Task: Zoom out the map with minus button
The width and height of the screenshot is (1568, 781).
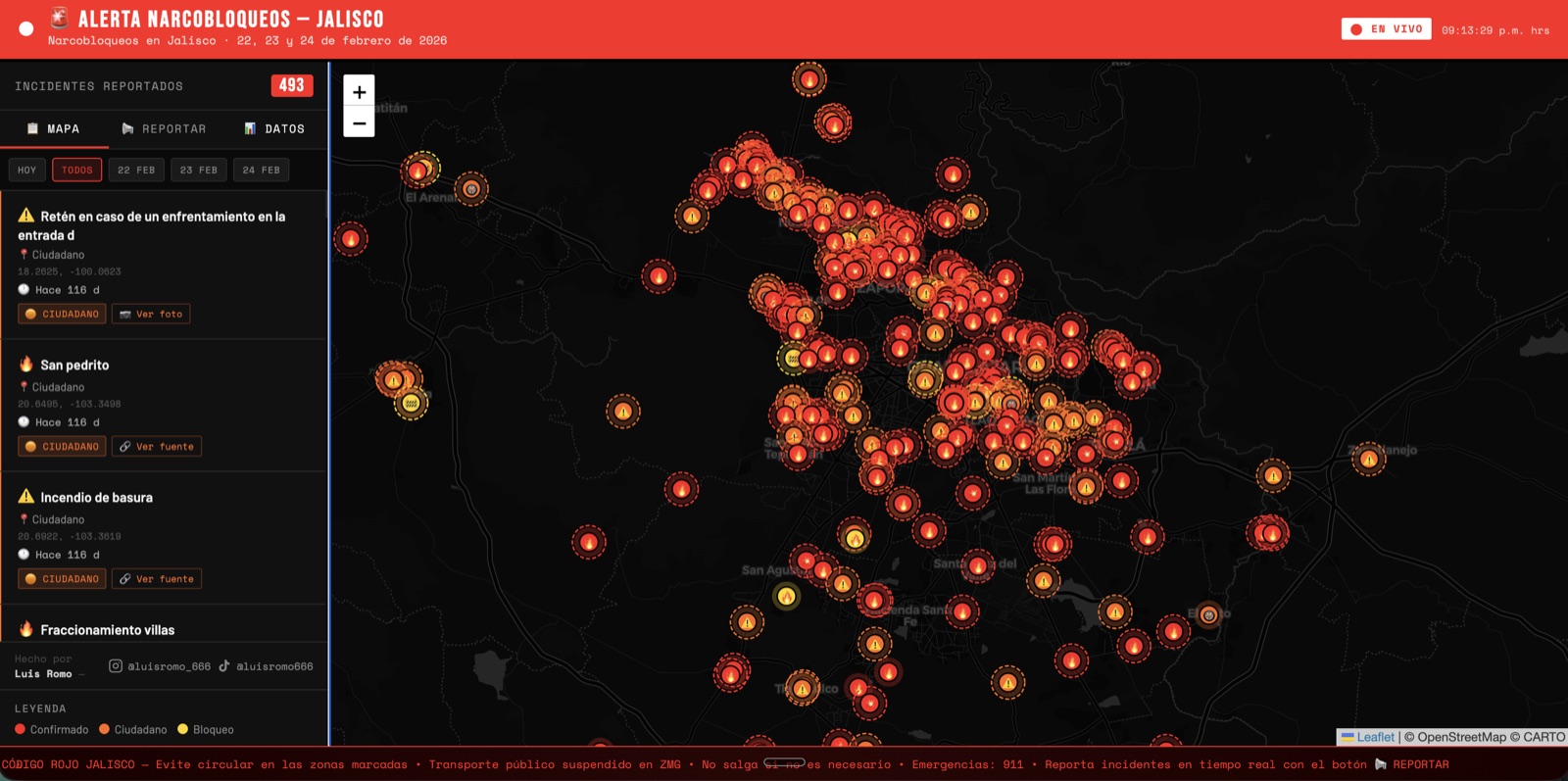Action: pos(359,122)
